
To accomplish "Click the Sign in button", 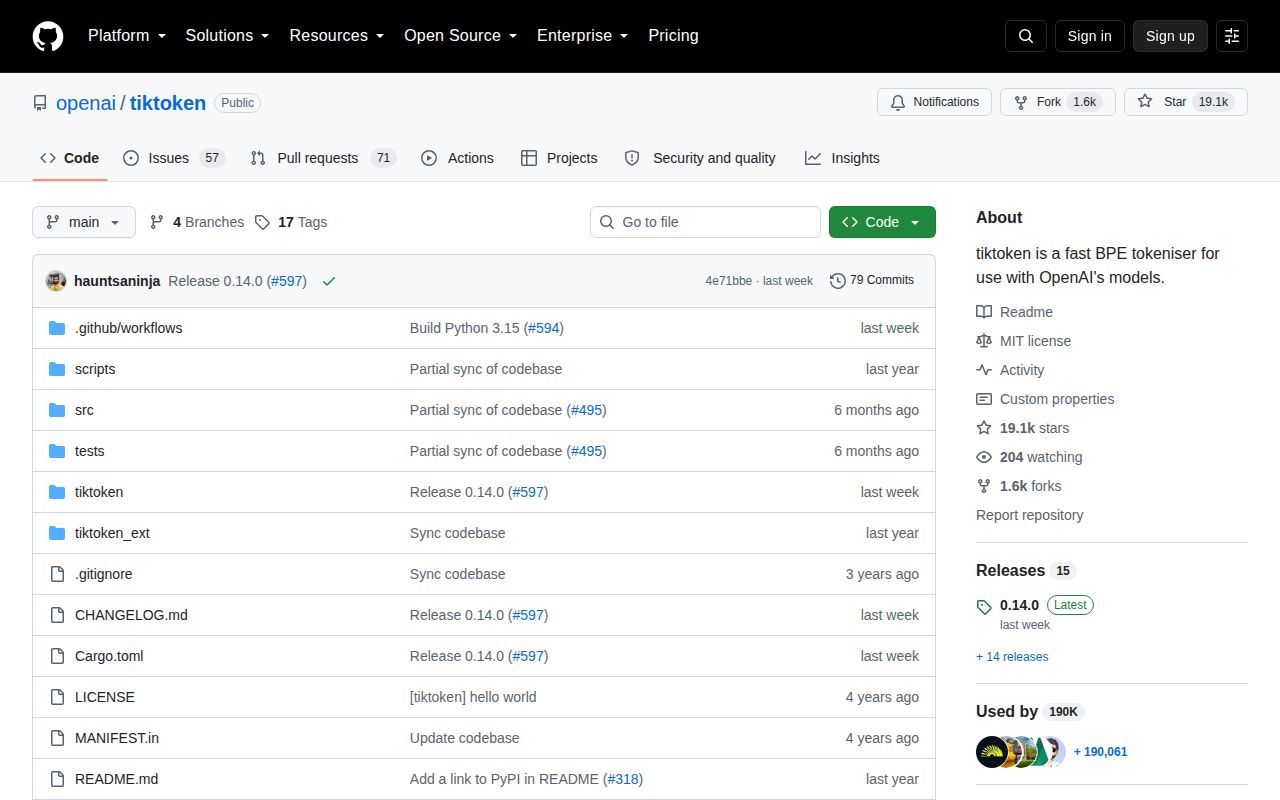I will pyautogui.click(x=1089, y=36).
